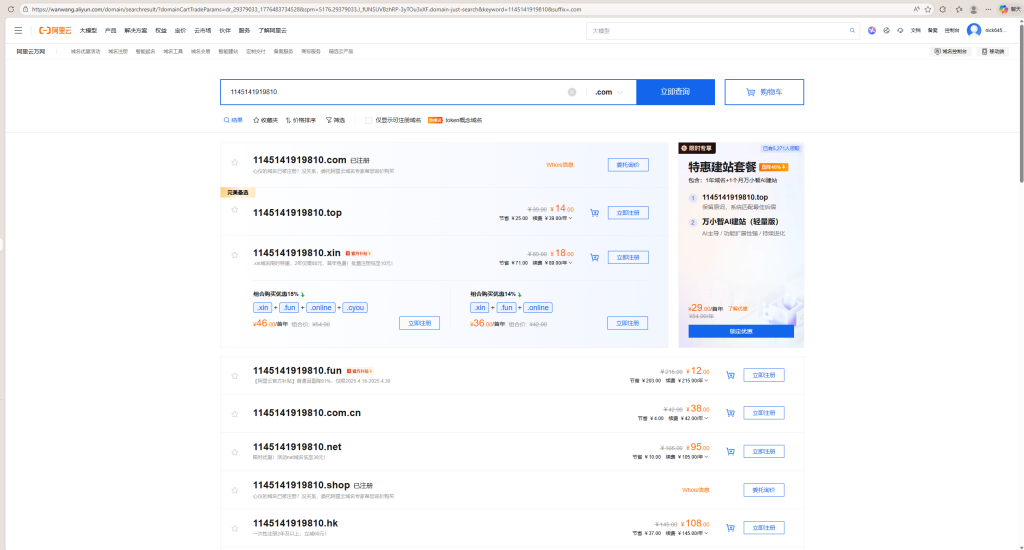This screenshot has width=1024, height=550.
Task: Open the user avatar account menu
Action: pyautogui.click(x=973, y=30)
